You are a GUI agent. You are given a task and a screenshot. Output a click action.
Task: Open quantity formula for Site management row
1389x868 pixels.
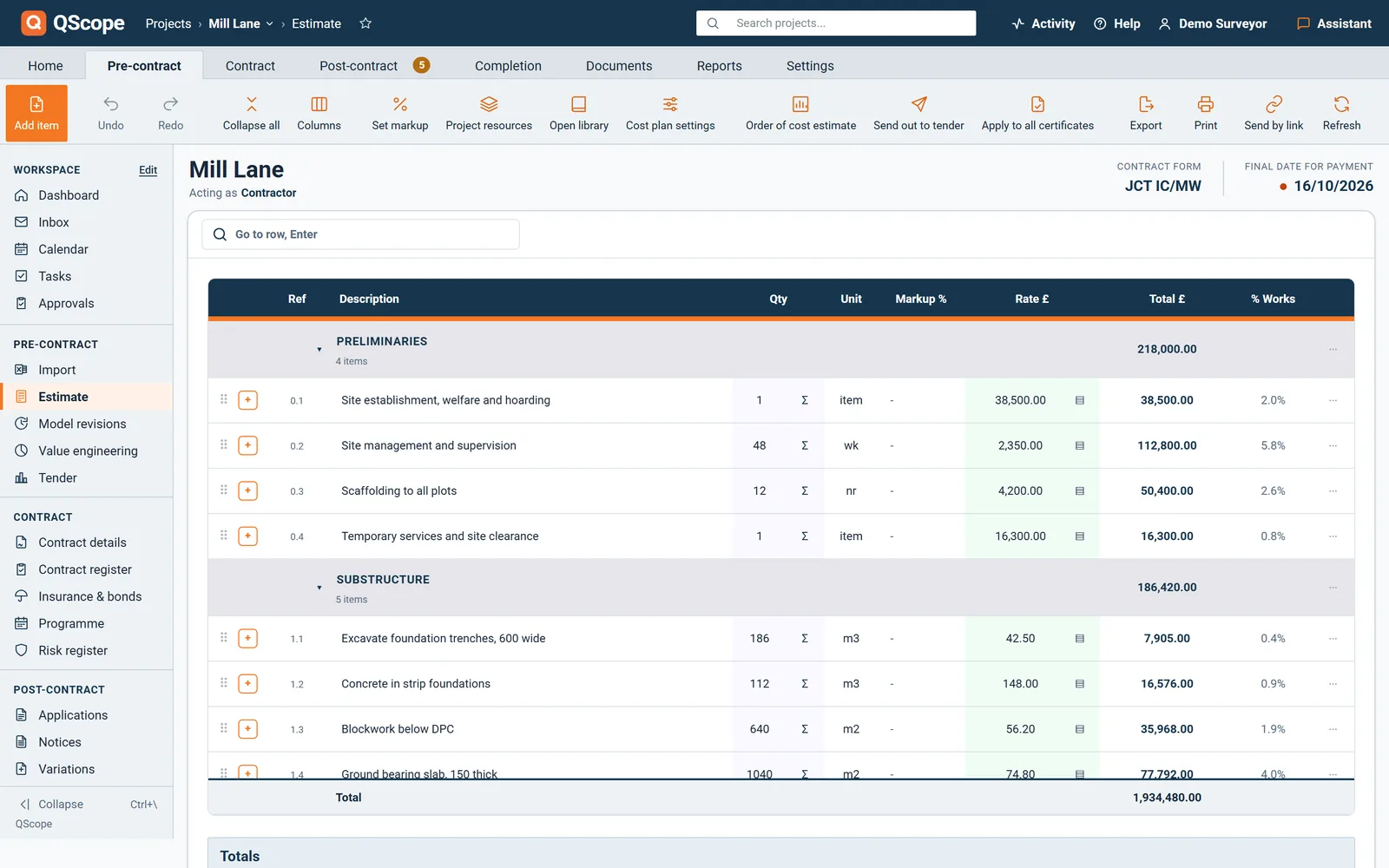[805, 446]
